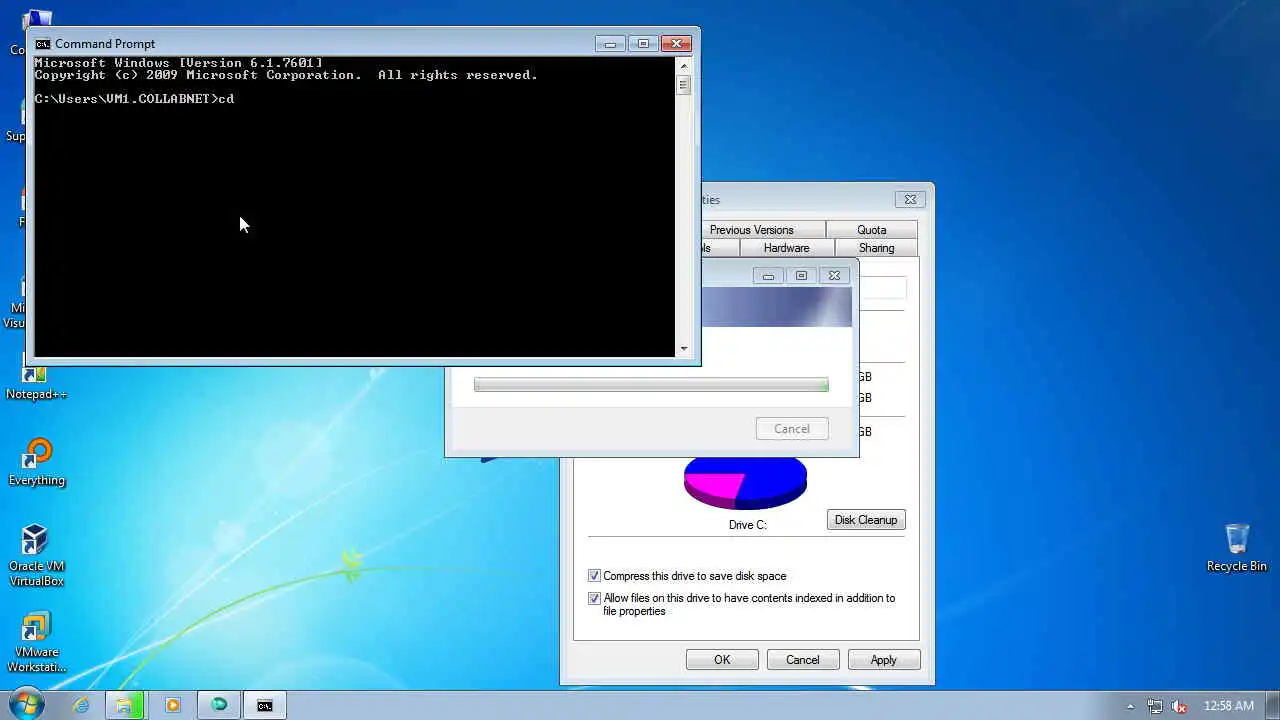Click Cancel in the progress dialog
The image size is (1280, 720).
point(792,429)
